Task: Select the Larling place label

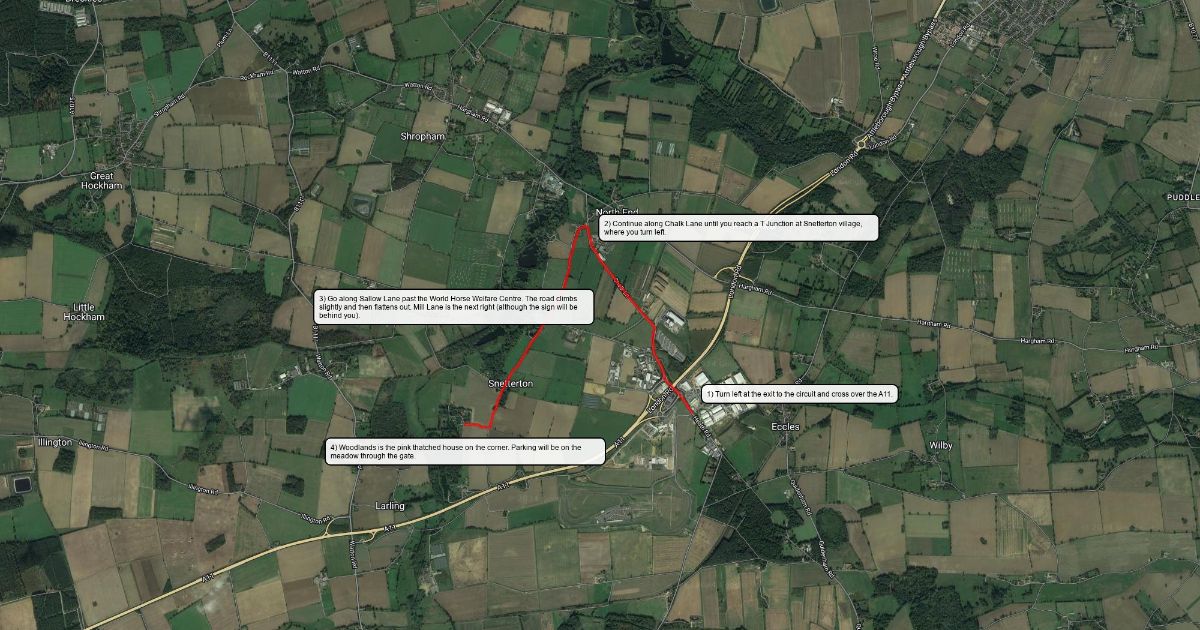Action: coord(390,506)
